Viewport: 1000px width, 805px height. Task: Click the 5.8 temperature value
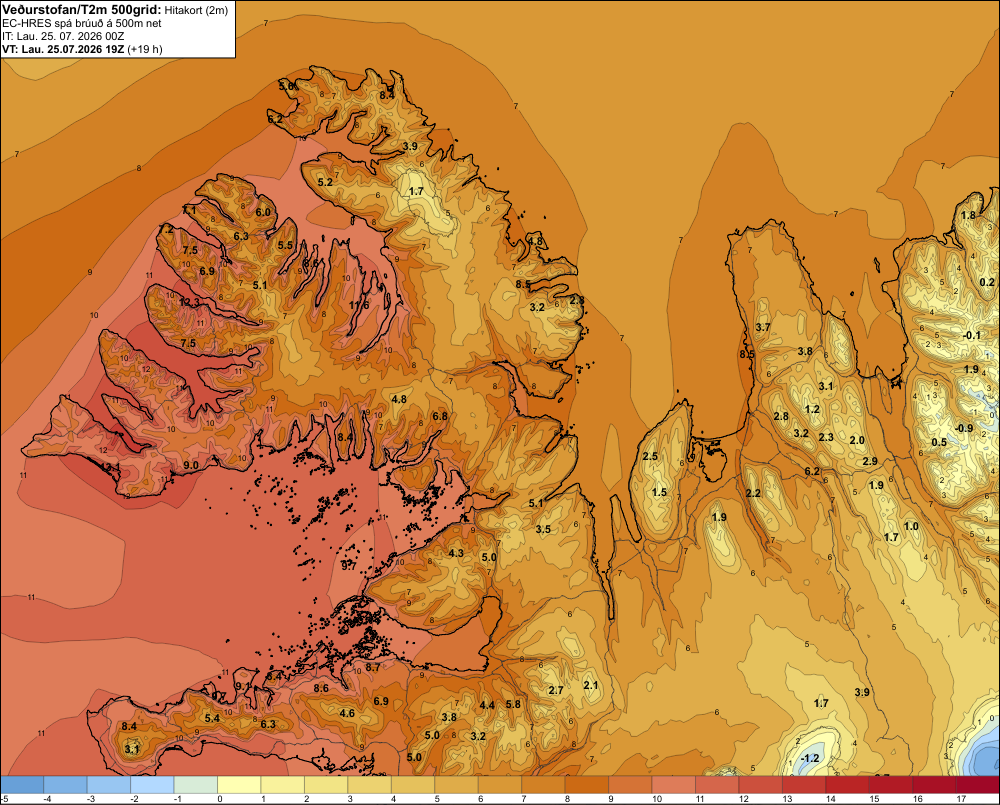[x=513, y=704]
